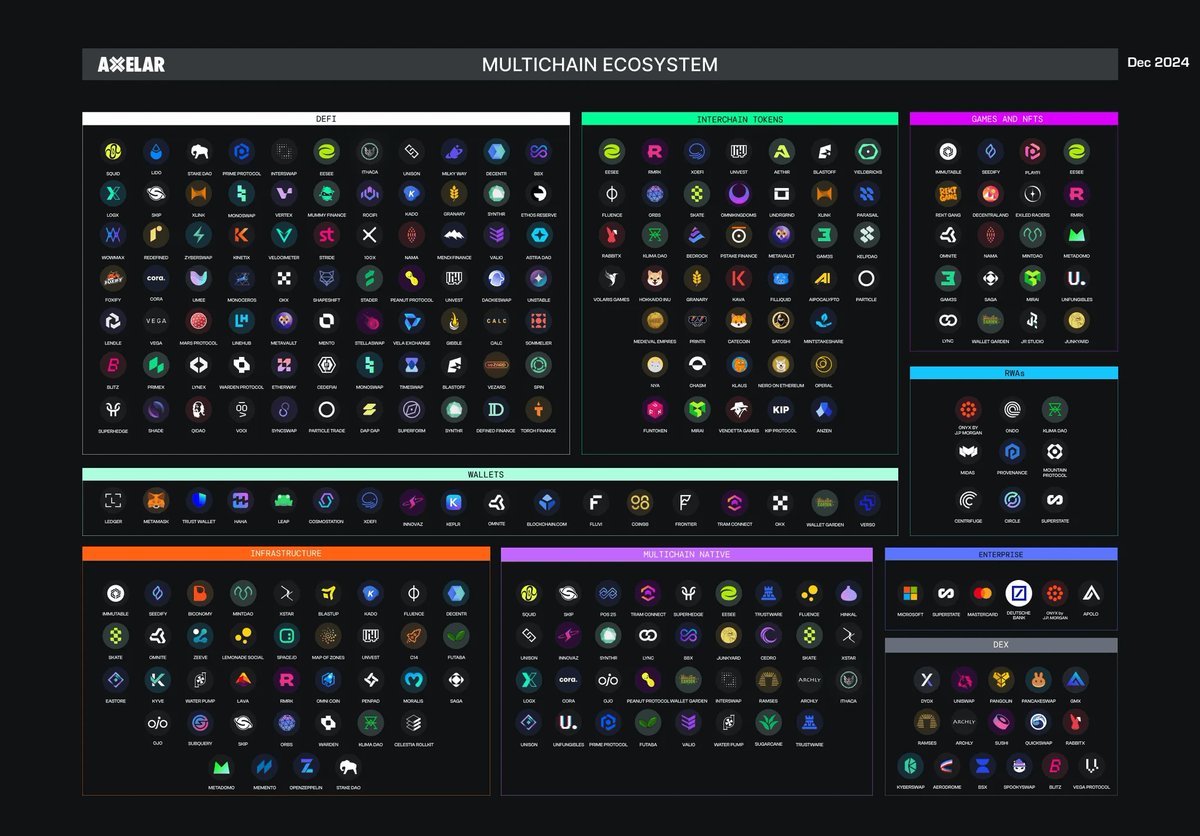Open the Moralis icon in Infrastructure
The height and width of the screenshot is (836, 1200).
click(413, 680)
